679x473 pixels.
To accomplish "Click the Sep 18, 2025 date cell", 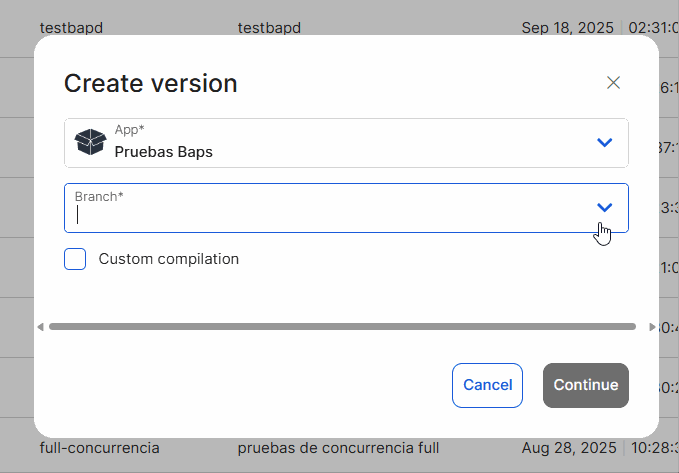I will (x=568, y=28).
